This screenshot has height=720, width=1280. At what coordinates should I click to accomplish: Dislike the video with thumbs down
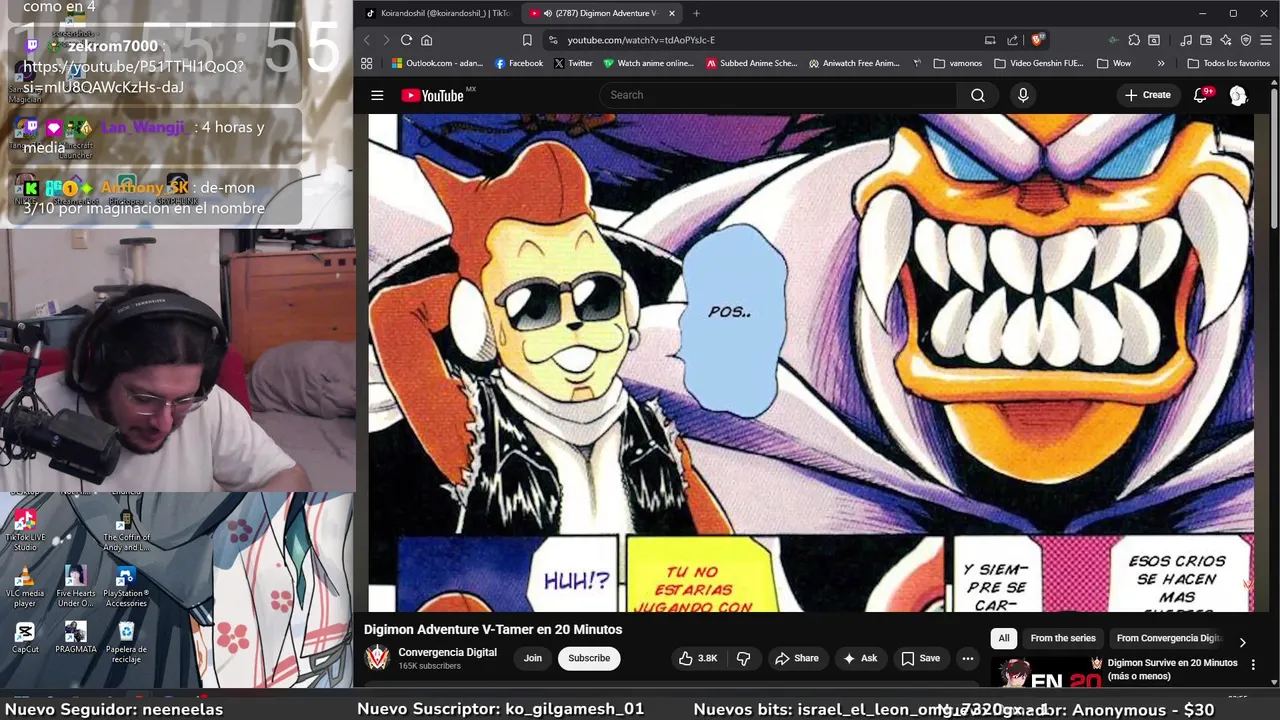coord(744,658)
